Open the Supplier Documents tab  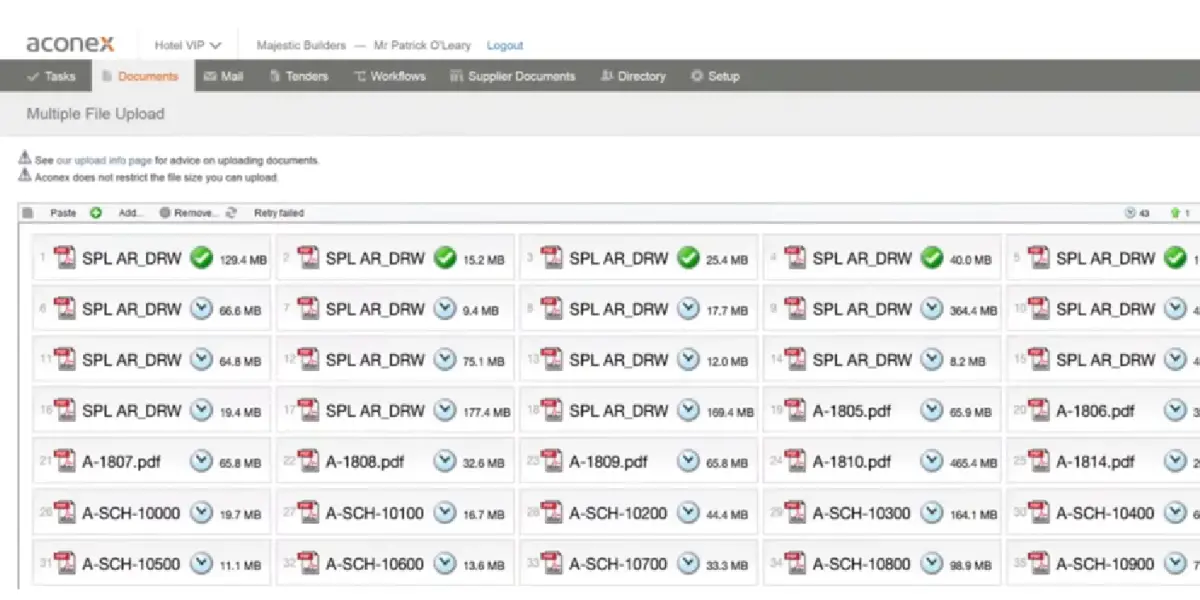[512, 76]
